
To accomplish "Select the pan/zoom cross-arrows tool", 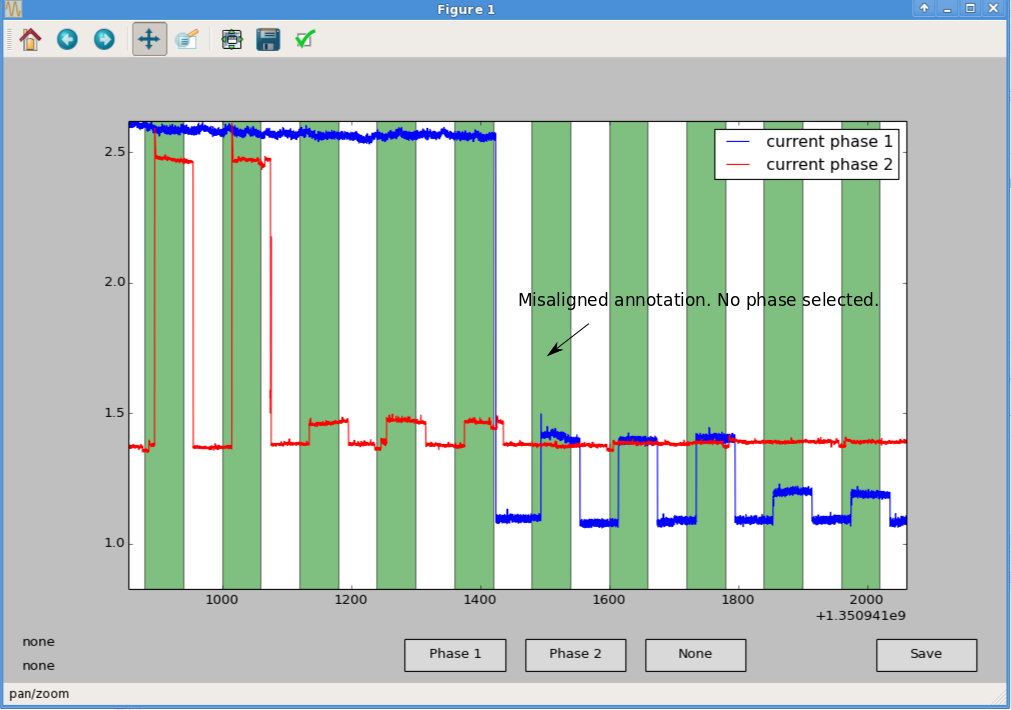I will (x=148, y=39).
